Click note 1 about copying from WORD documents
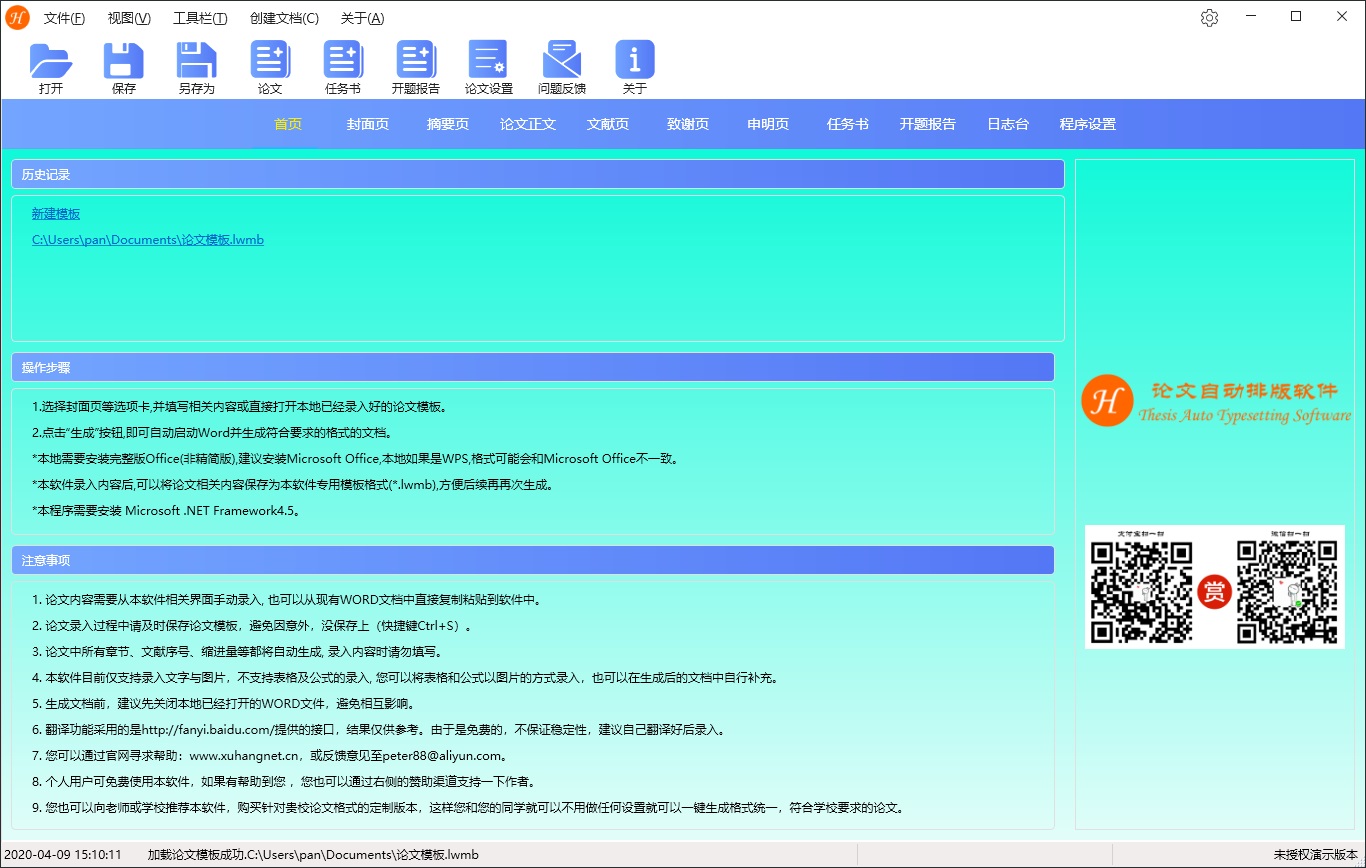This screenshot has height=868, width=1366. coord(287,600)
